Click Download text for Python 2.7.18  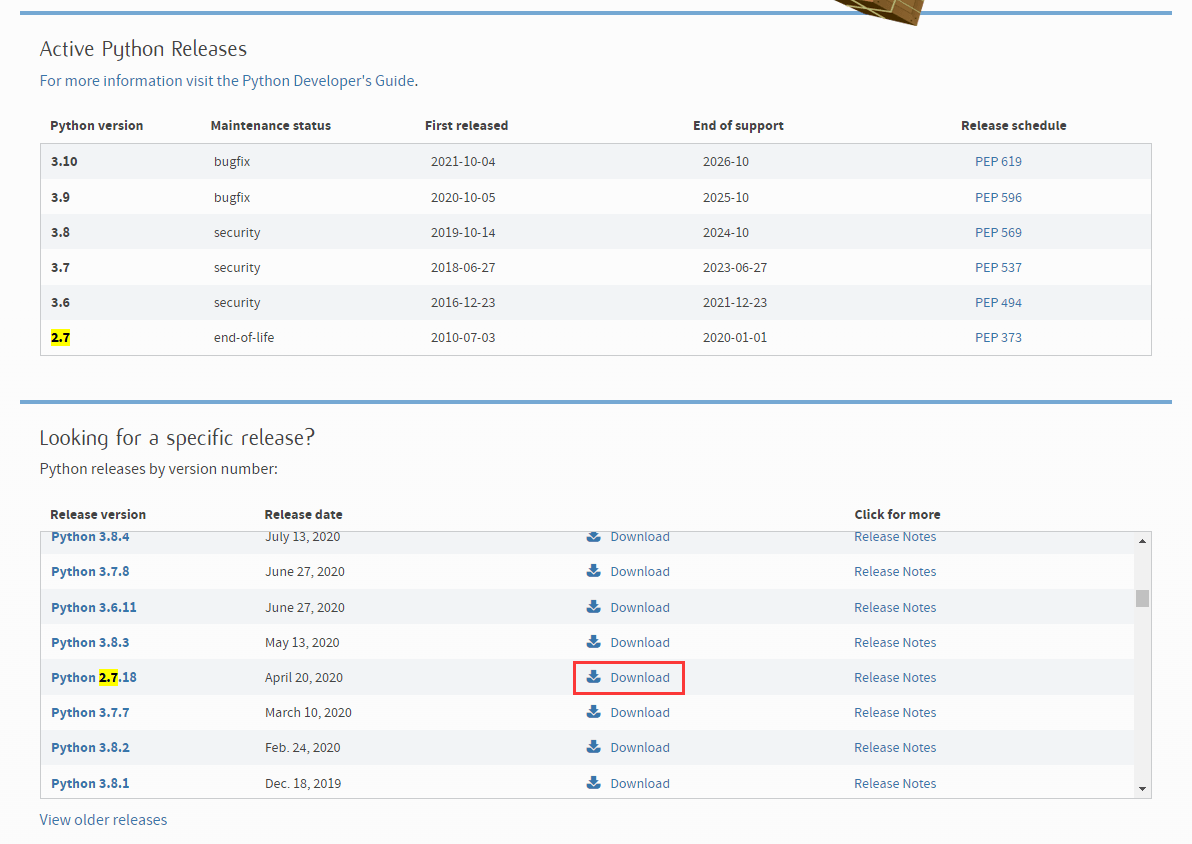pyautogui.click(x=640, y=677)
